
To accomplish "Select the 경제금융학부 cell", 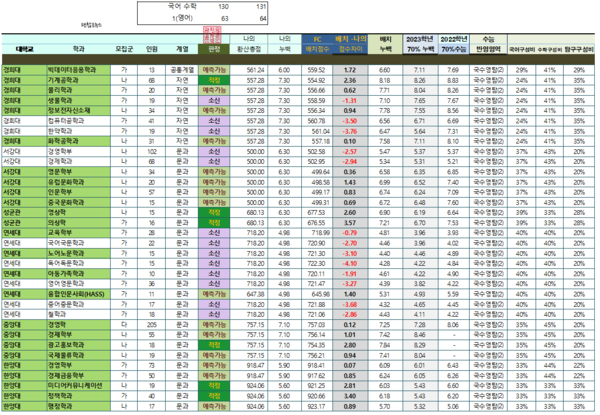I will tap(78, 376).
